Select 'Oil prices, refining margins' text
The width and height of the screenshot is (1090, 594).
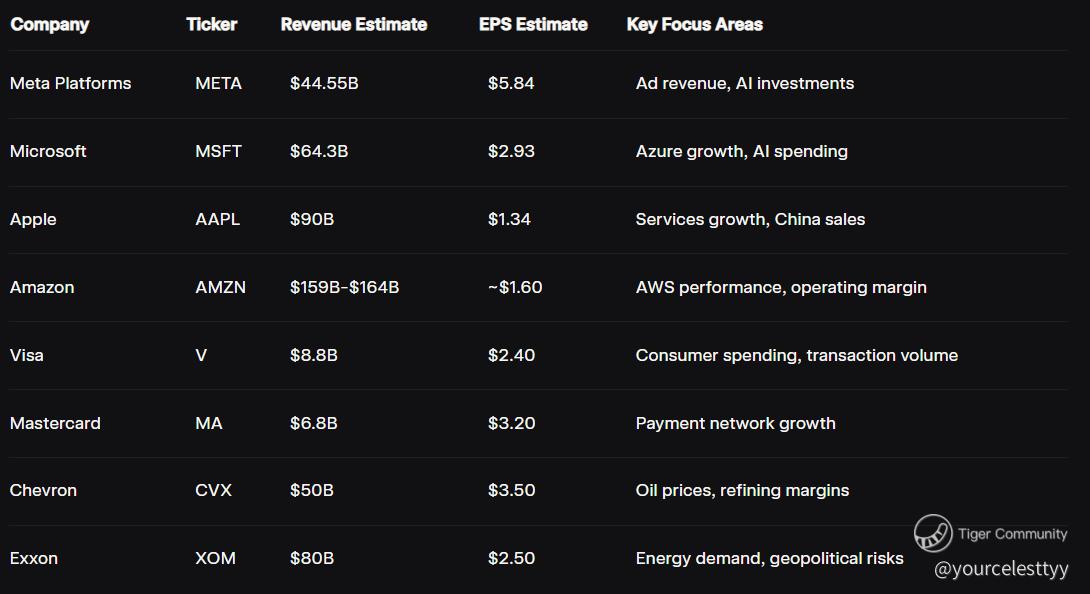point(742,490)
